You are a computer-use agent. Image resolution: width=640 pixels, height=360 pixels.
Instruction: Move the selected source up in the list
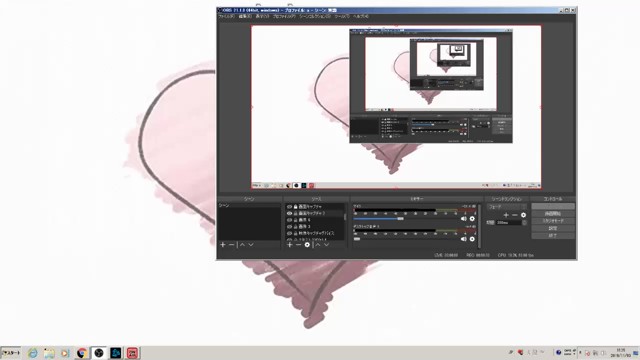point(318,244)
